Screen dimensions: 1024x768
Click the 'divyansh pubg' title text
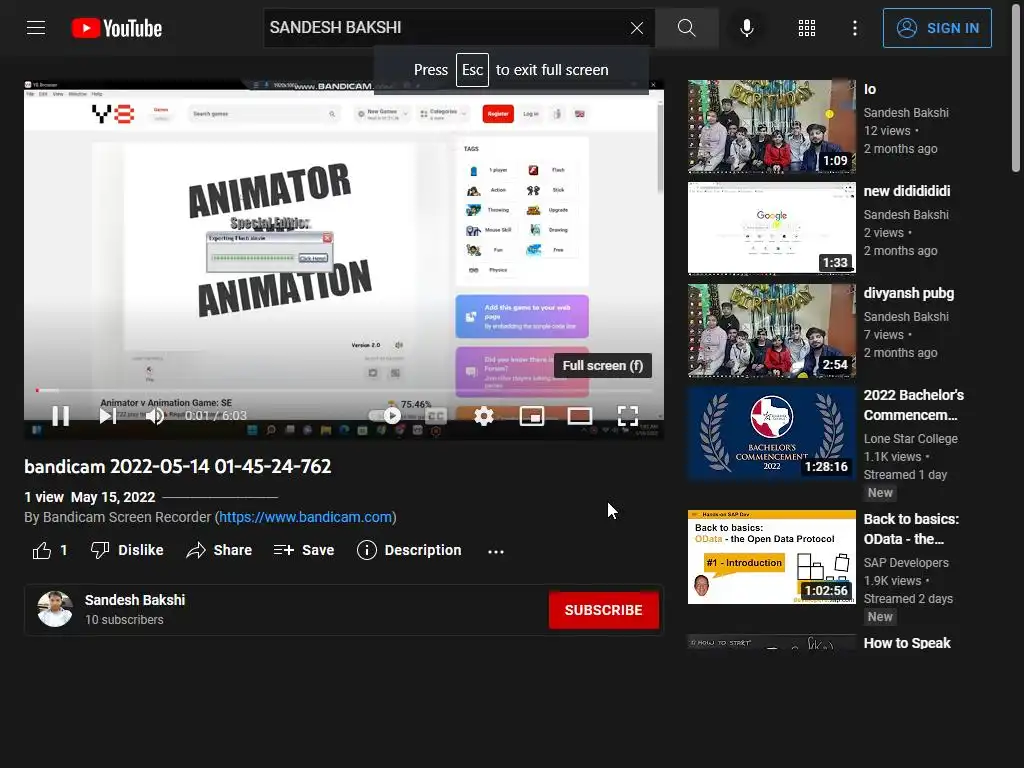coord(908,293)
